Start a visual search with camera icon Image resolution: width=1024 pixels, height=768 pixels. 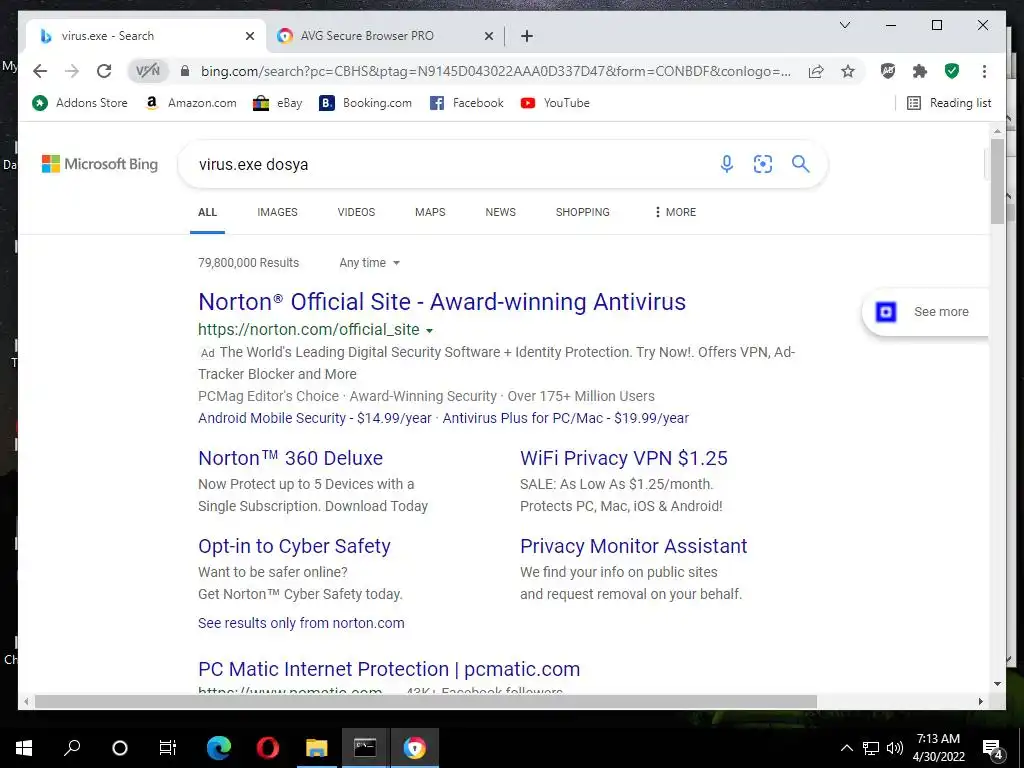[763, 164]
